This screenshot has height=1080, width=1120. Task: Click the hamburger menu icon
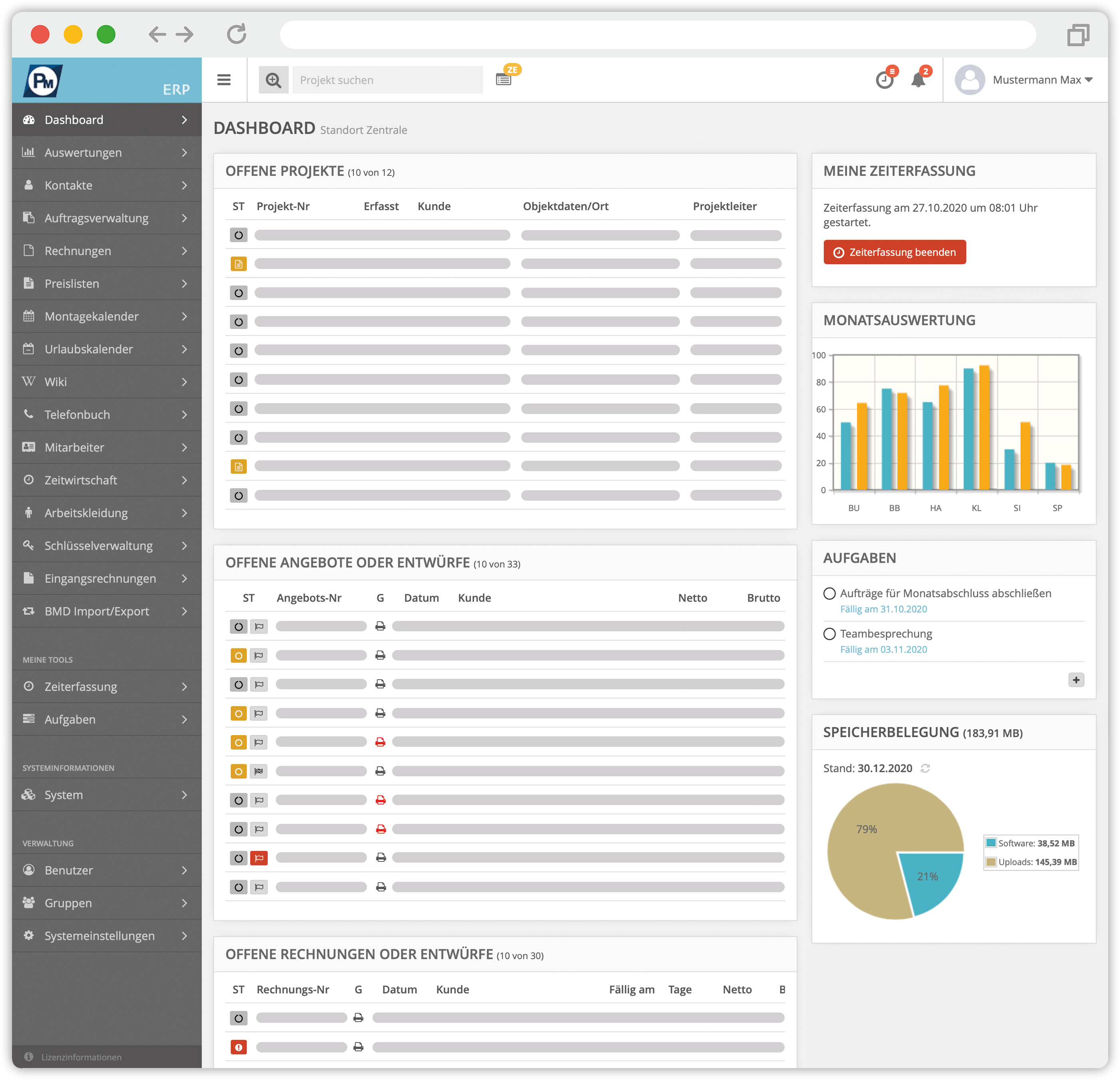(224, 80)
